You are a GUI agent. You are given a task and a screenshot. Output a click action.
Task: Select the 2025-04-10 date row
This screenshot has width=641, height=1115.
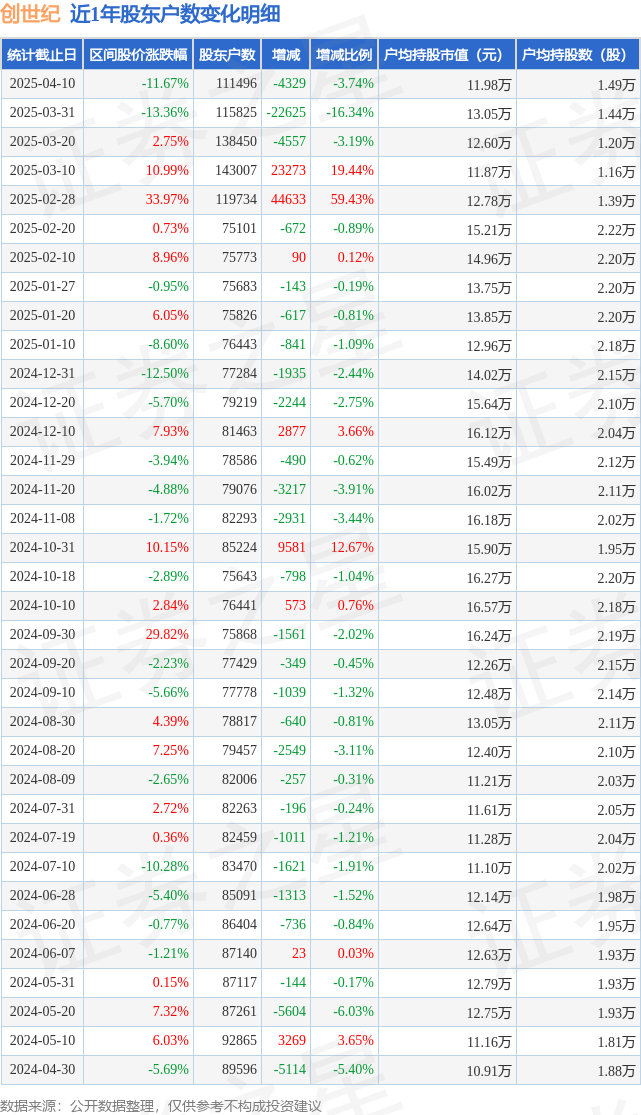320,84
